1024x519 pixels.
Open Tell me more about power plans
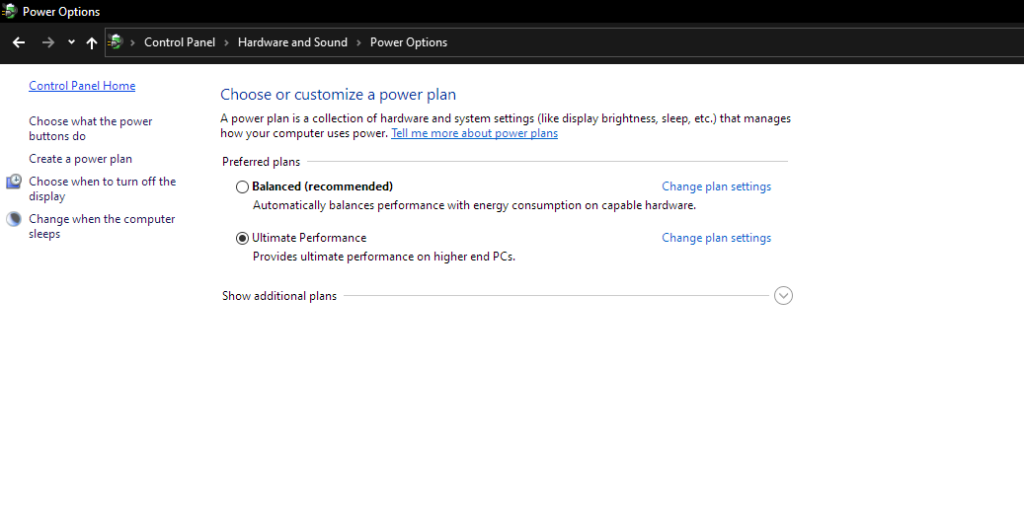tap(474, 133)
